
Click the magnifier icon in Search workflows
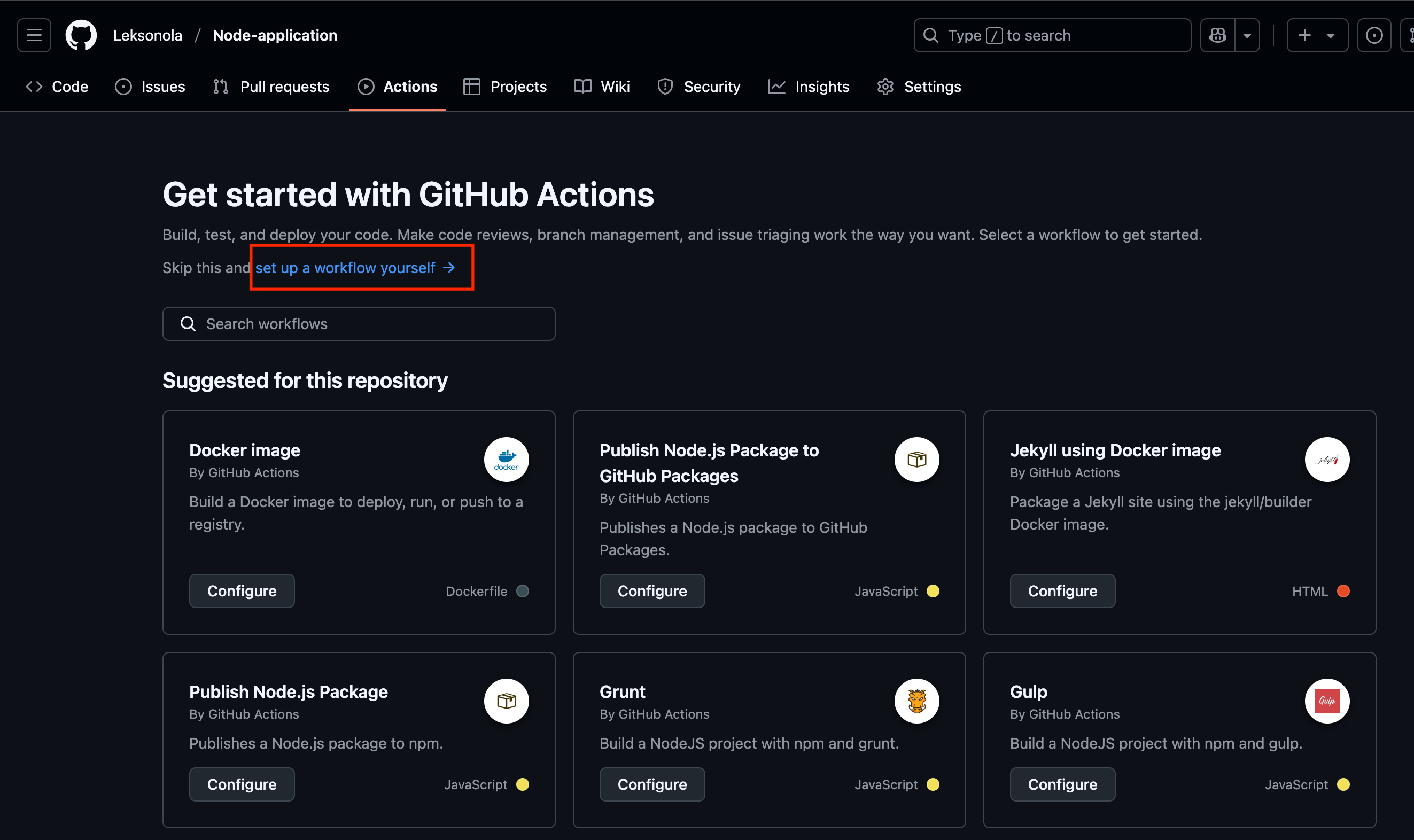[188, 324]
